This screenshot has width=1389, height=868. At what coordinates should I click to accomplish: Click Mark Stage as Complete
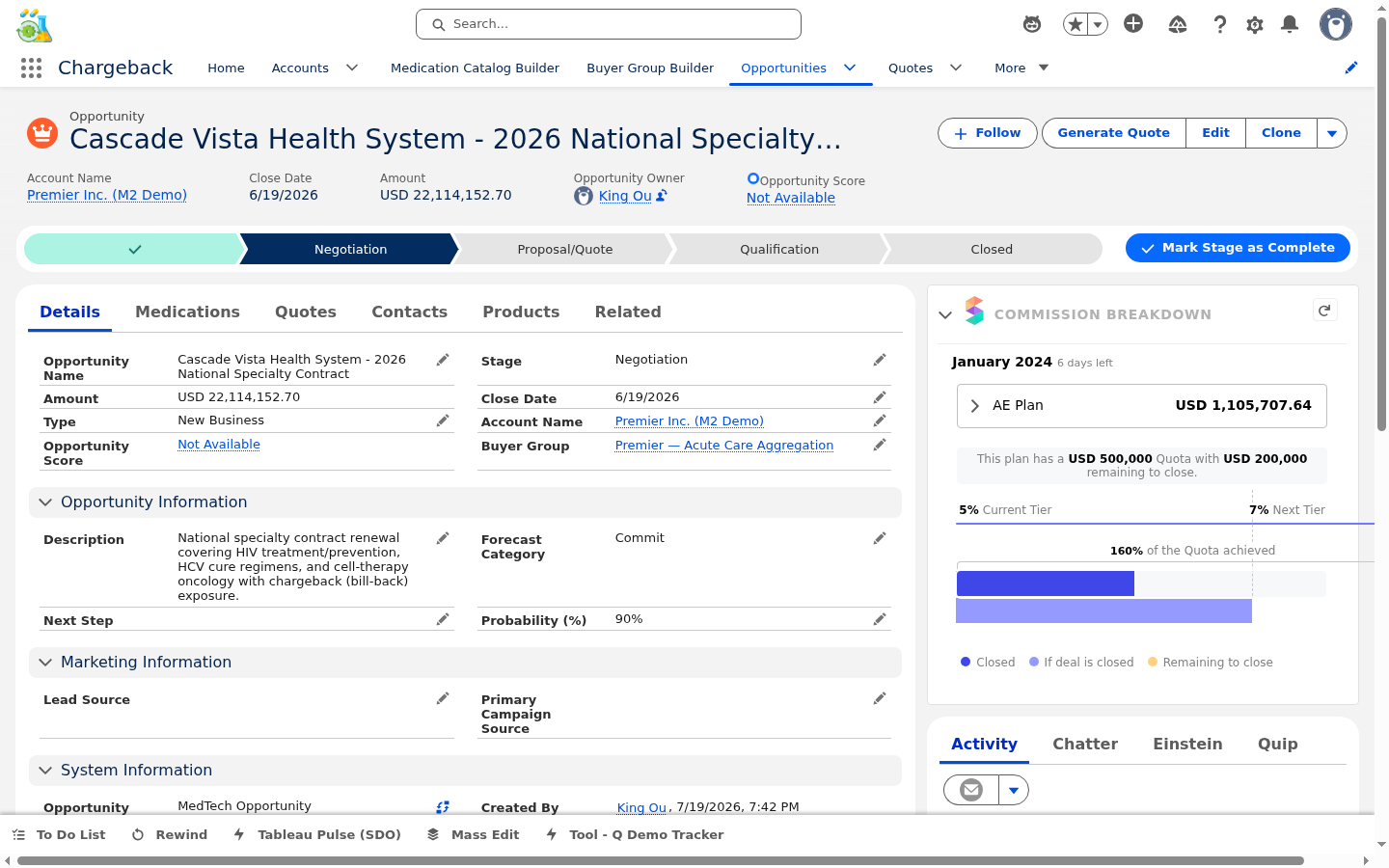[x=1238, y=248]
